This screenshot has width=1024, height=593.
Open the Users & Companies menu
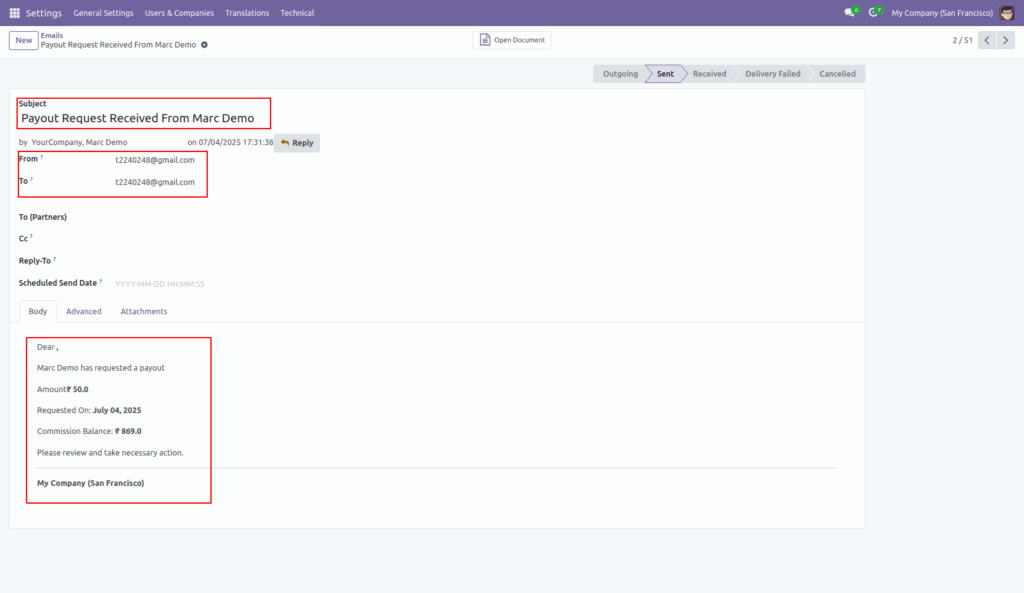pos(179,12)
